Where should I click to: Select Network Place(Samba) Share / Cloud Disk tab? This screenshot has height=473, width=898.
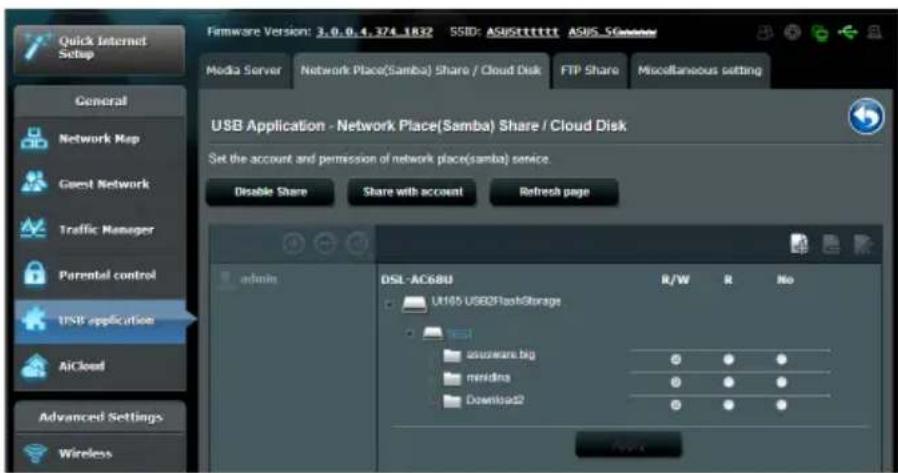(421, 70)
